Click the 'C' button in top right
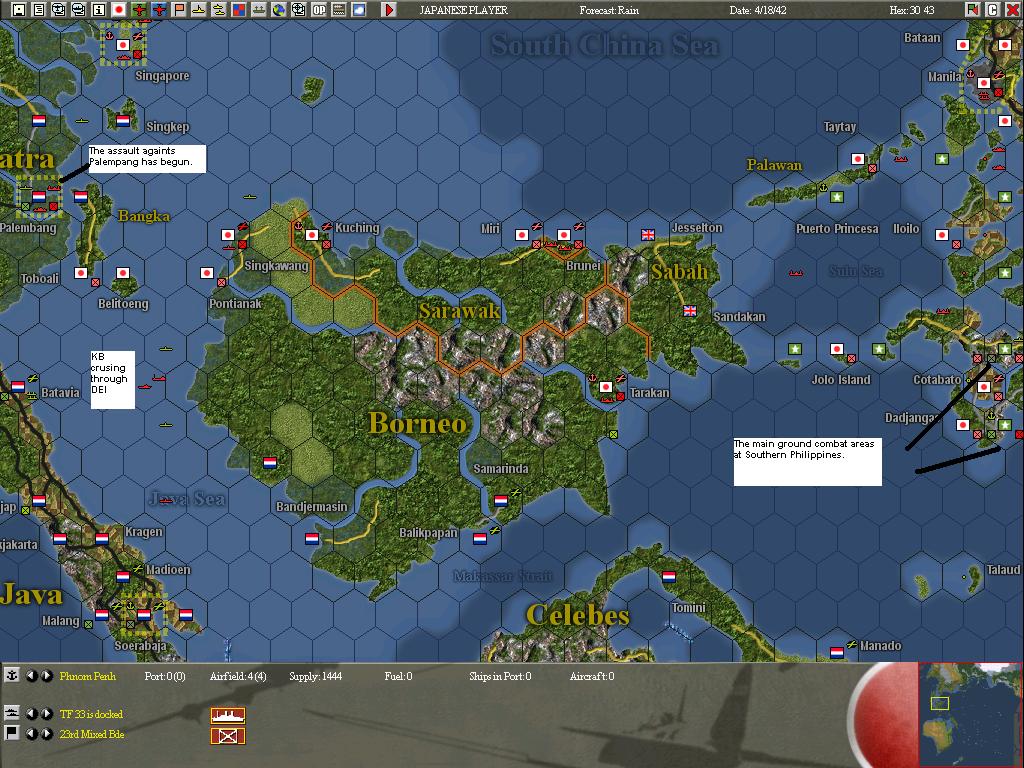This screenshot has height=768, width=1024. coord(992,10)
